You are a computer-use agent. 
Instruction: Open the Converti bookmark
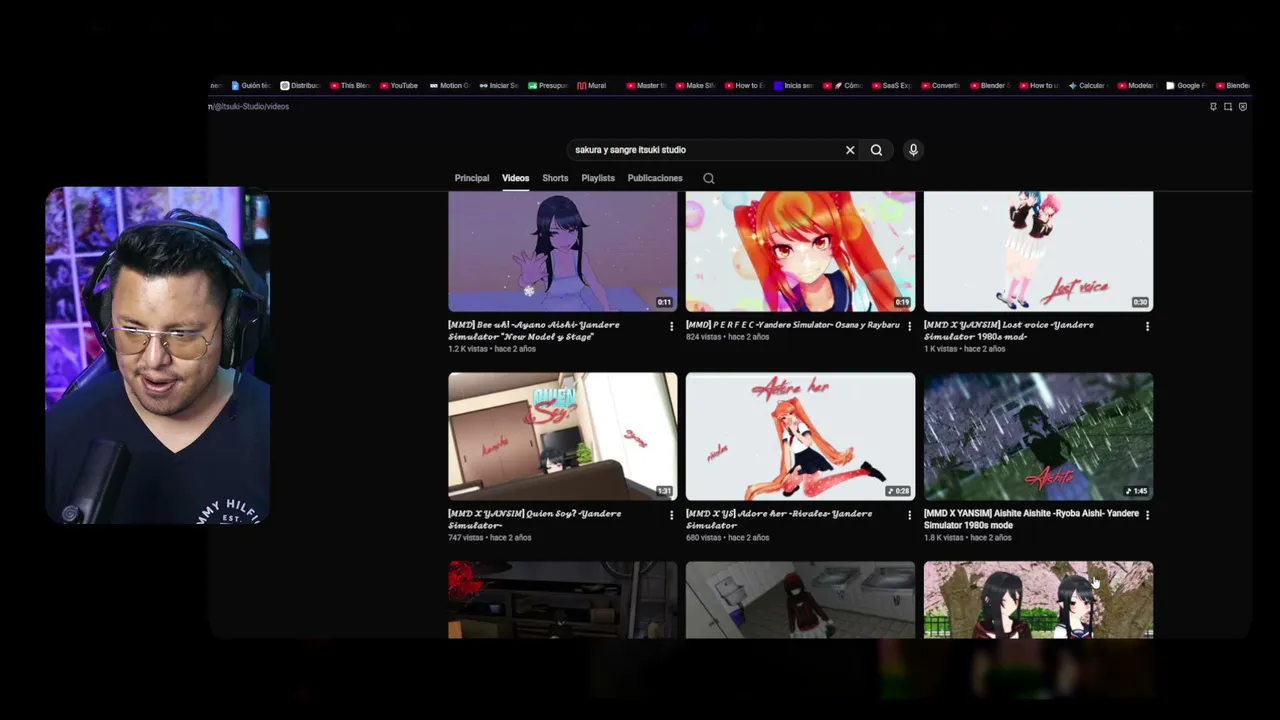[x=940, y=86]
